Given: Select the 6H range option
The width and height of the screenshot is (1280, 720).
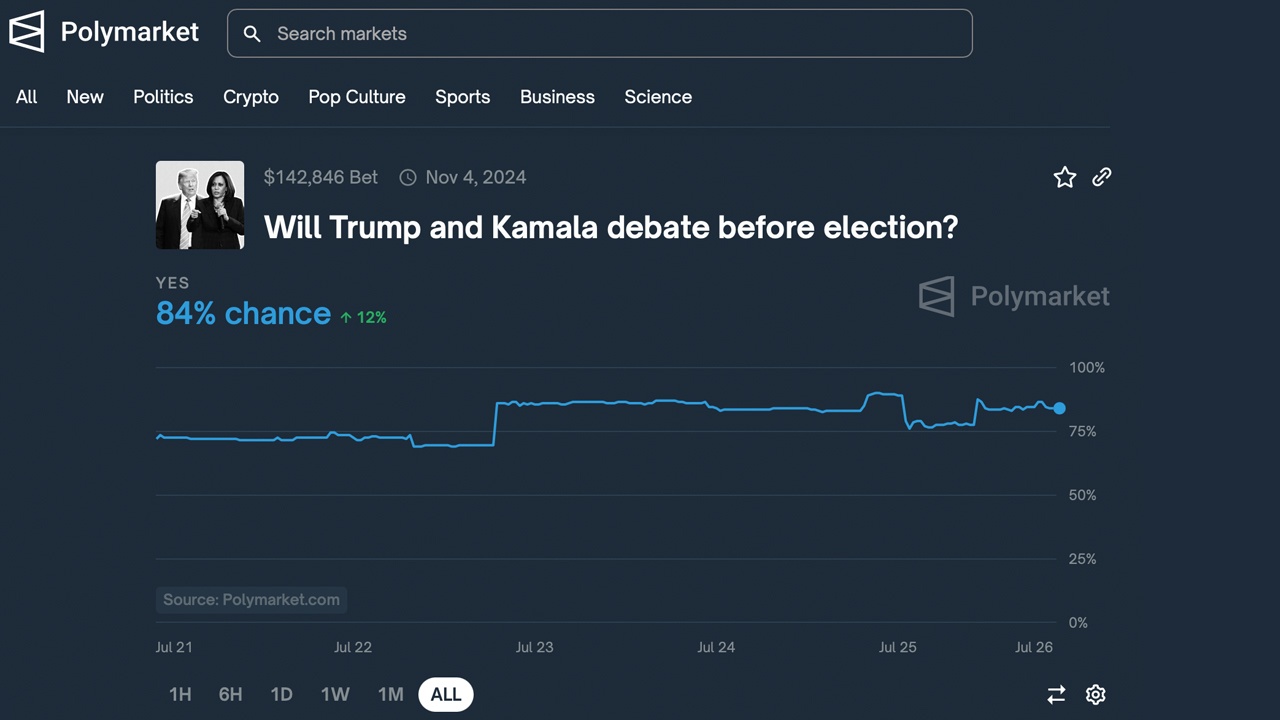Looking at the screenshot, I should coord(230,694).
